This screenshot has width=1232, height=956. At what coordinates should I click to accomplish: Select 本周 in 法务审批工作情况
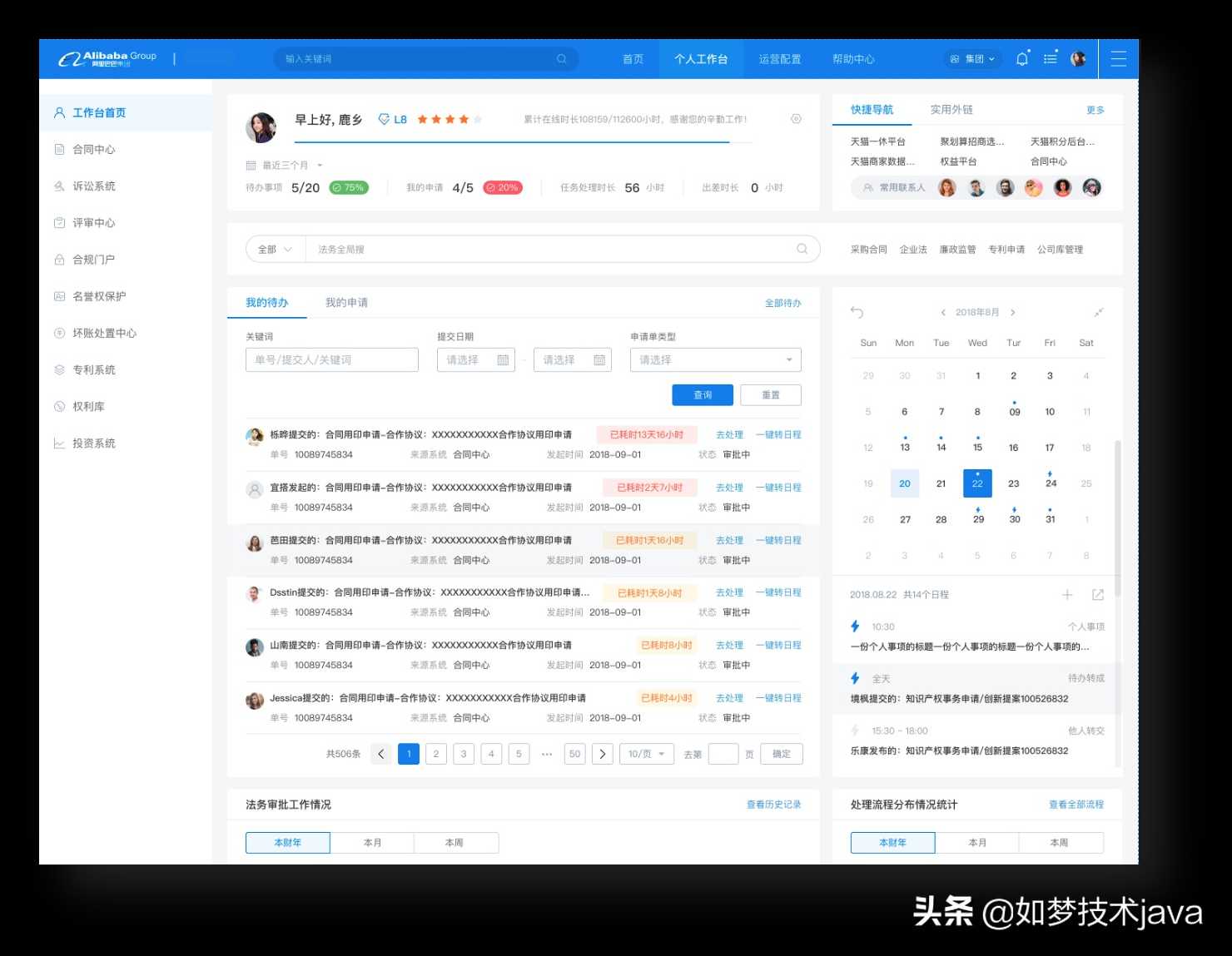click(x=455, y=843)
